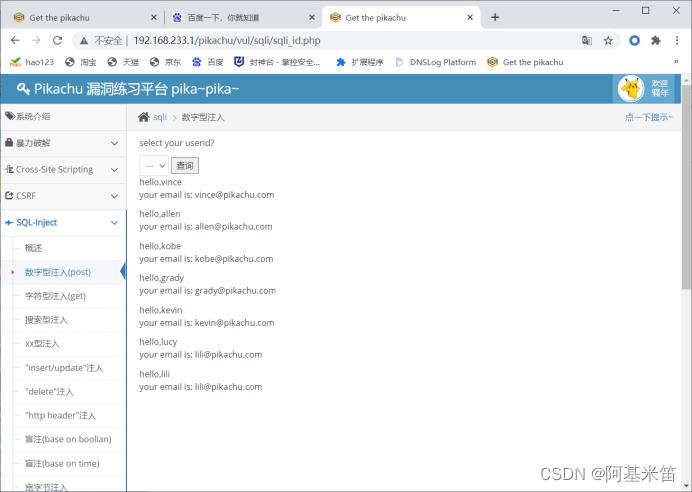Expand the 暴力破解 sidebar section
Viewport: 692px width, 492px height.
(64, 143)
